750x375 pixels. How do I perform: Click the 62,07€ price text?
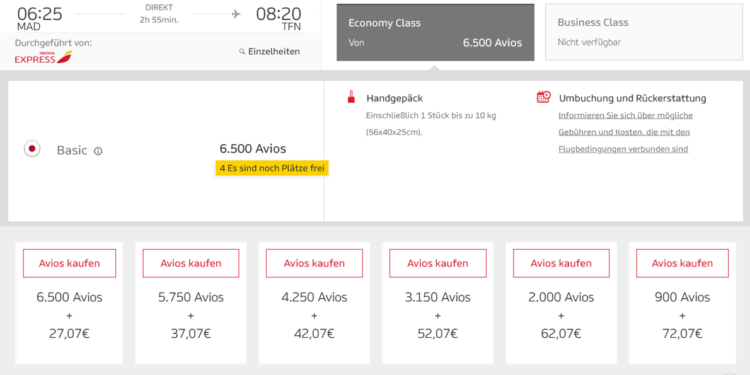click(x=561, y=333)
